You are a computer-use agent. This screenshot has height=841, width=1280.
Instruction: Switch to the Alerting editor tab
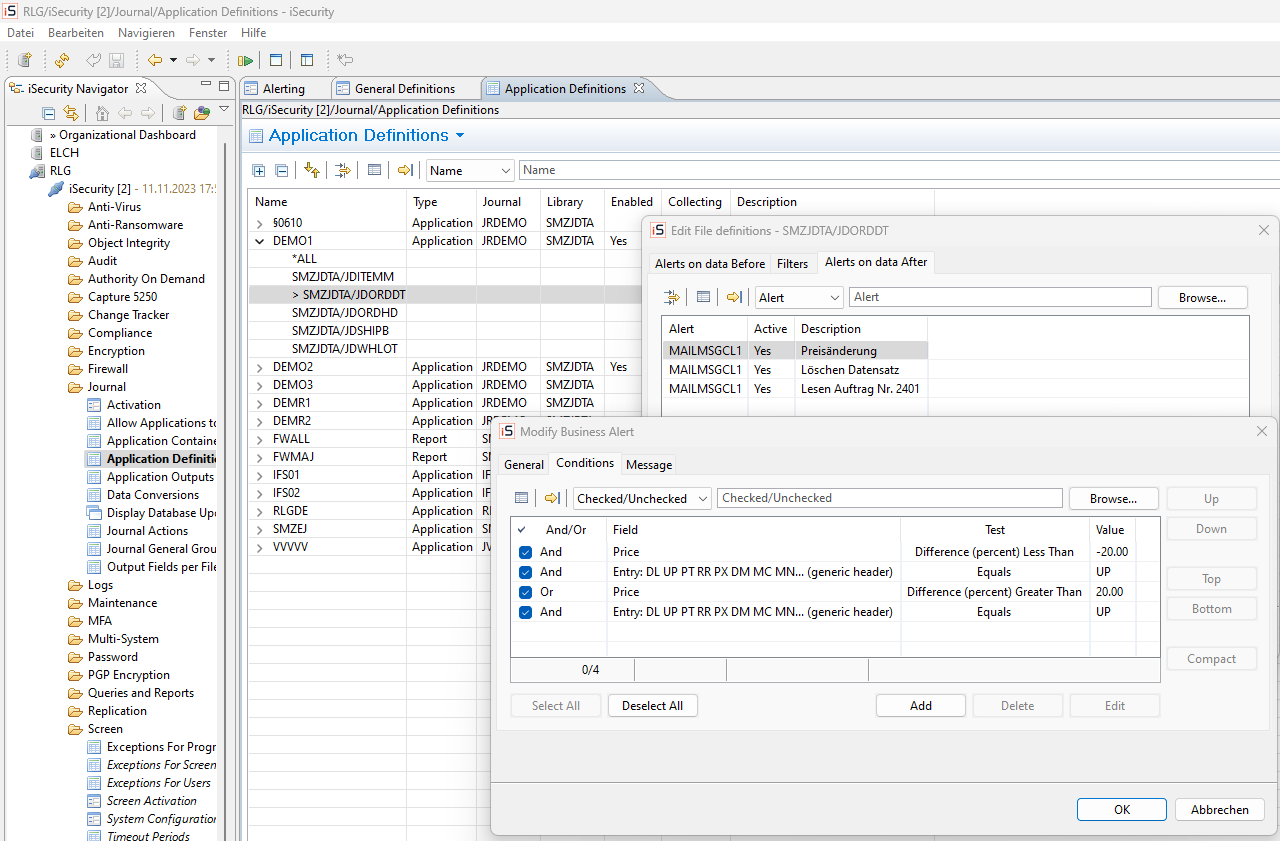284,89
